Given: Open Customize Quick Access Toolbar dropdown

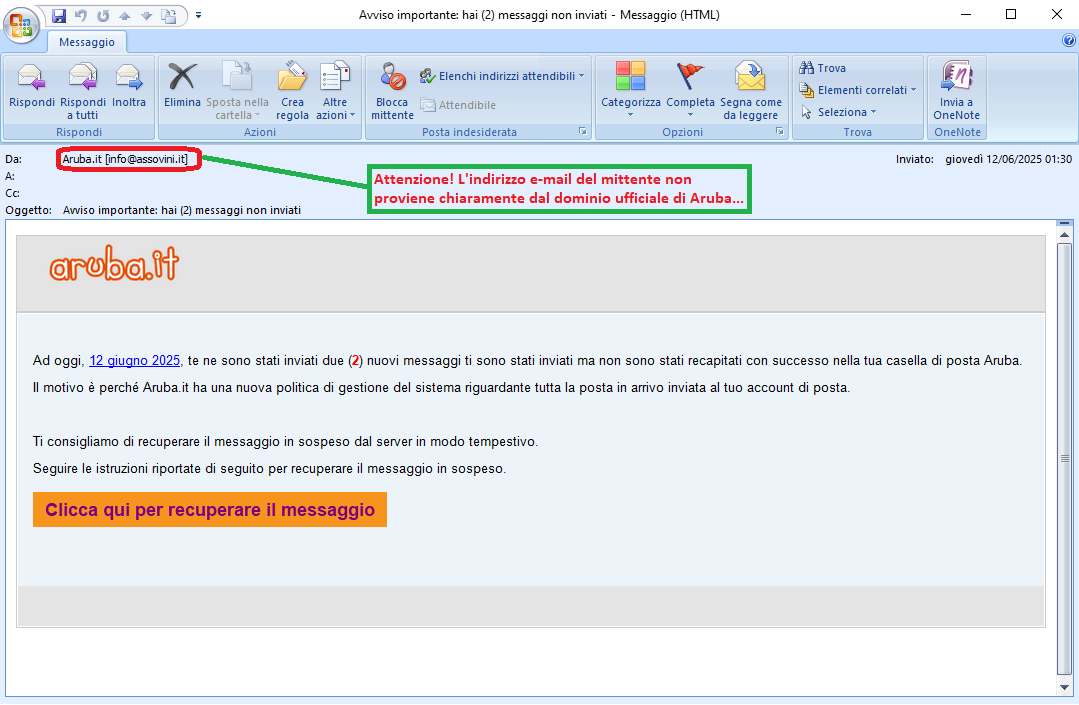Looking at the screenshot, I should (x=198, y=15).
